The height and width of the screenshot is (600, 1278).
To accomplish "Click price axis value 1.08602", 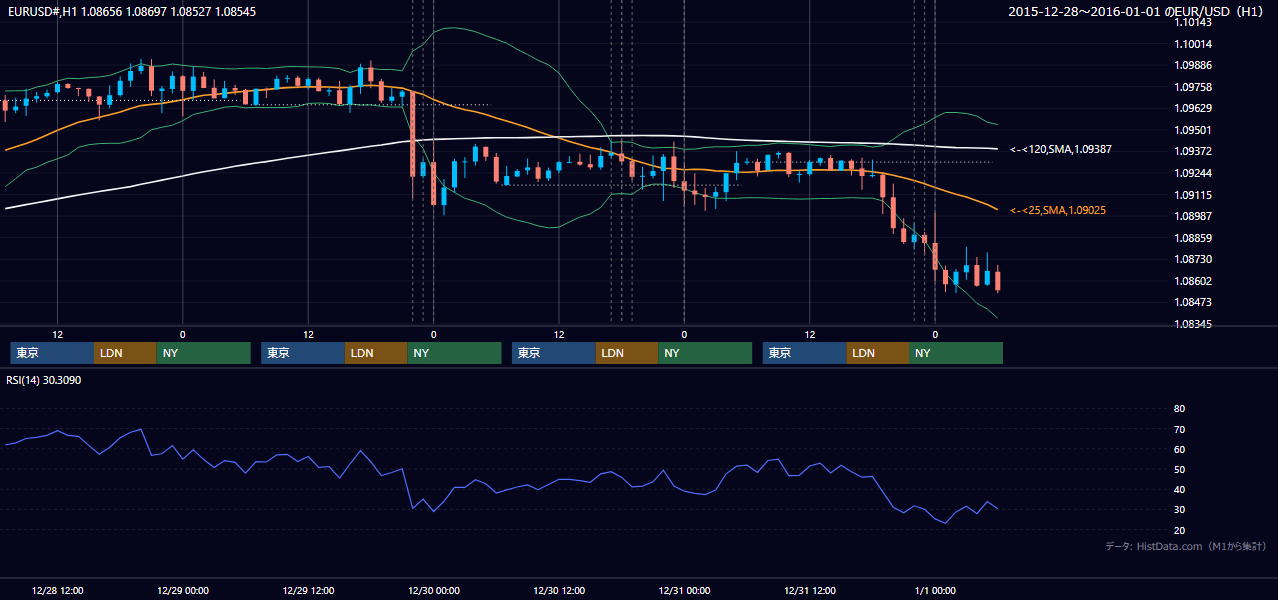I will tap(1192, 281).
